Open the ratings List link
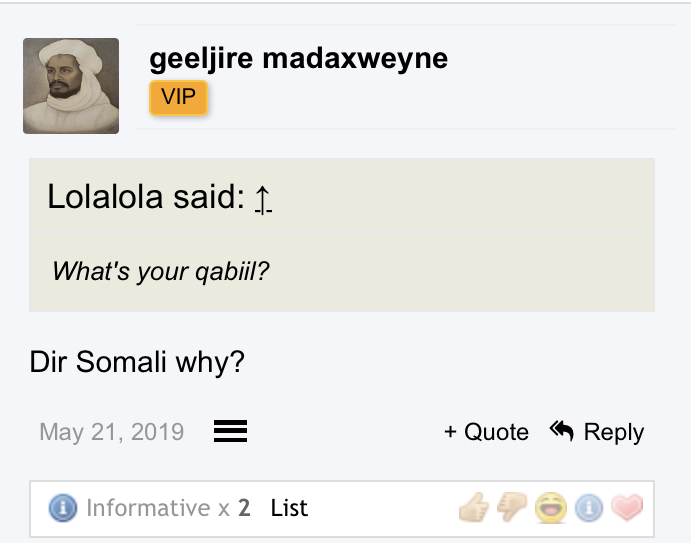The width and height of the screenshot is (691, 543). (289, 508)
